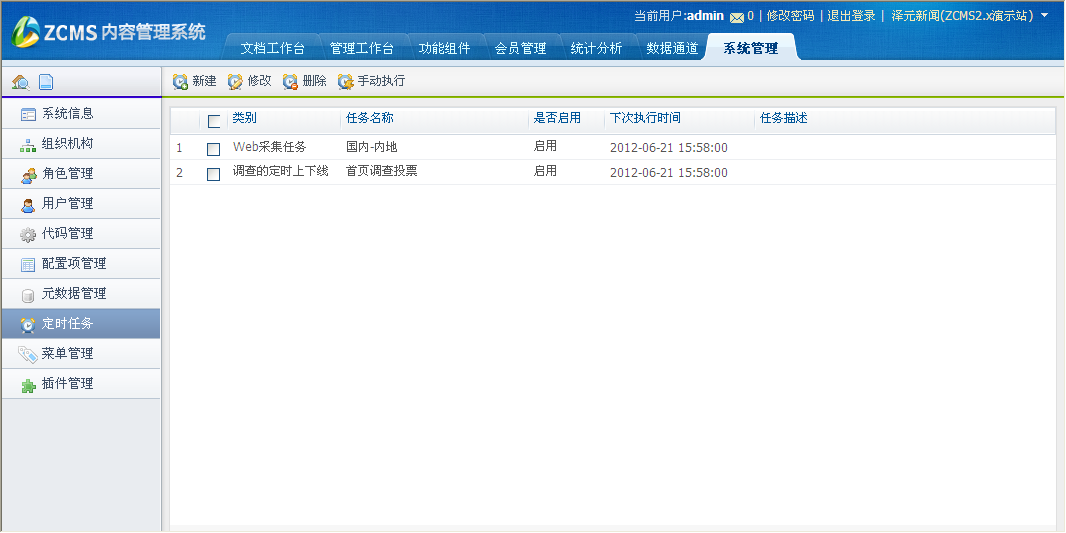Click the 插件管理 puzzle piece icon
Screen dimensions: 1066x533
pos(28,384)
